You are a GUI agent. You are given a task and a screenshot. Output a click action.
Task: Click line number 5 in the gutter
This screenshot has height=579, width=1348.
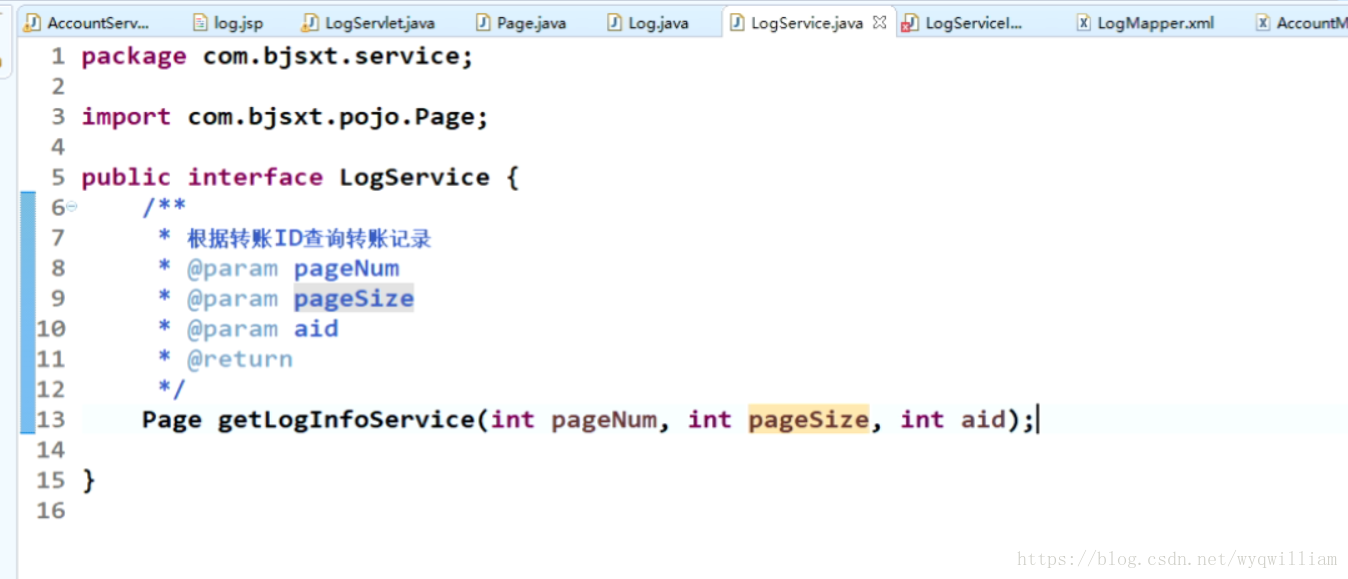tap(58, 178)
